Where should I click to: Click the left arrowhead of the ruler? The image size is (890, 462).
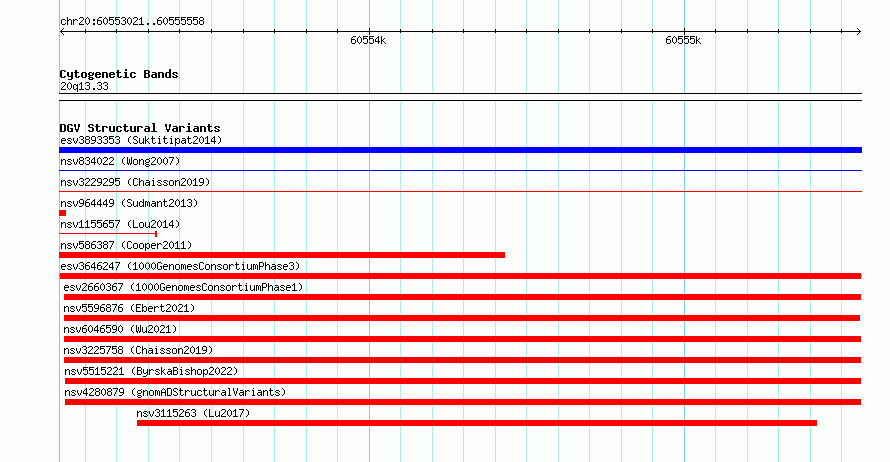click(62, 31)
